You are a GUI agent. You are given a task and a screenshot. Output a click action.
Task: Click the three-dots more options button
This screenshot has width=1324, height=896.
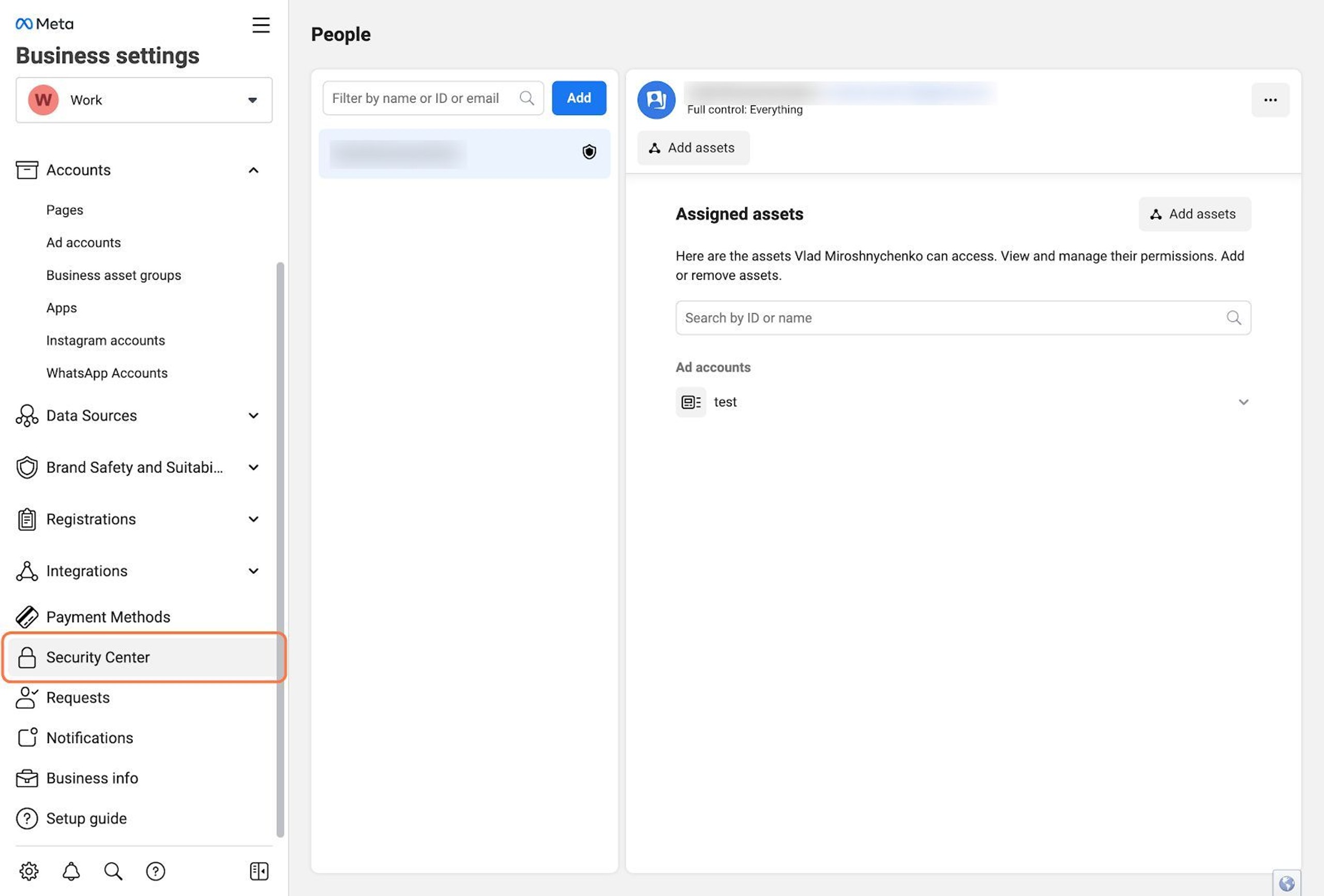point(1270,100)
